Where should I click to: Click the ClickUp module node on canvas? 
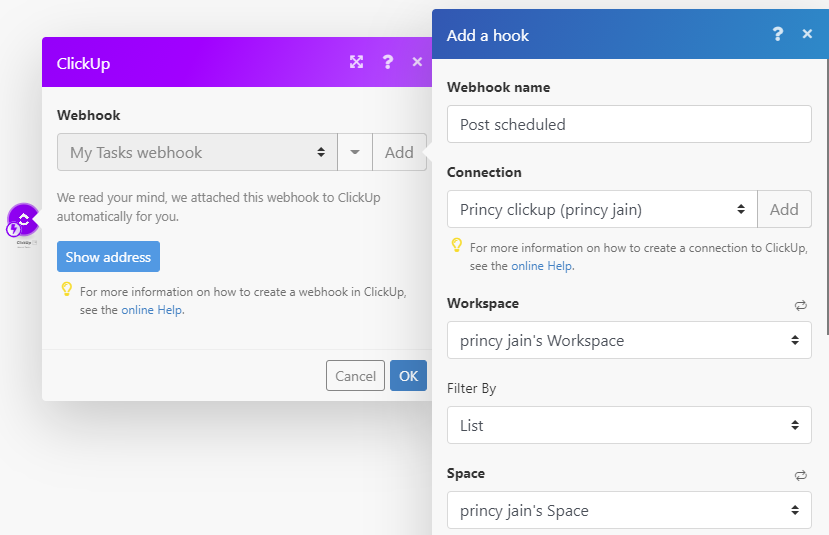click(24, 218)
